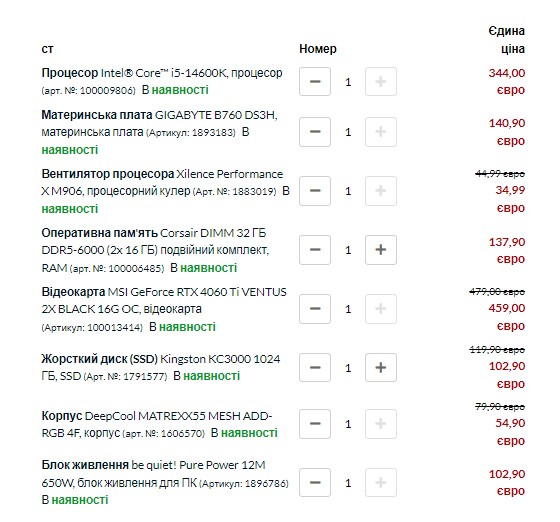The height and width of the screenshot is (522, 560).
Task: Click plus button for Xilence cooler row
Action: pos(380,191)
